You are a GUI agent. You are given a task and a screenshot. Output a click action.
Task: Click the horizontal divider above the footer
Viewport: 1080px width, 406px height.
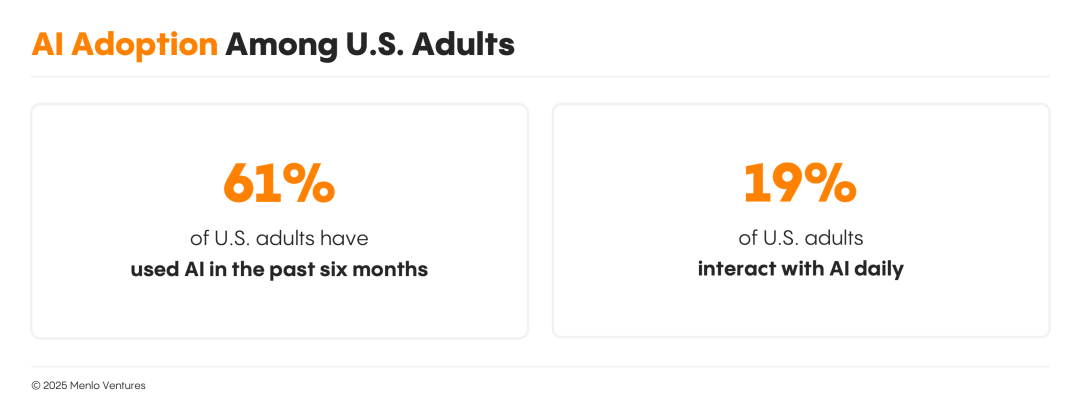point(540,366)
